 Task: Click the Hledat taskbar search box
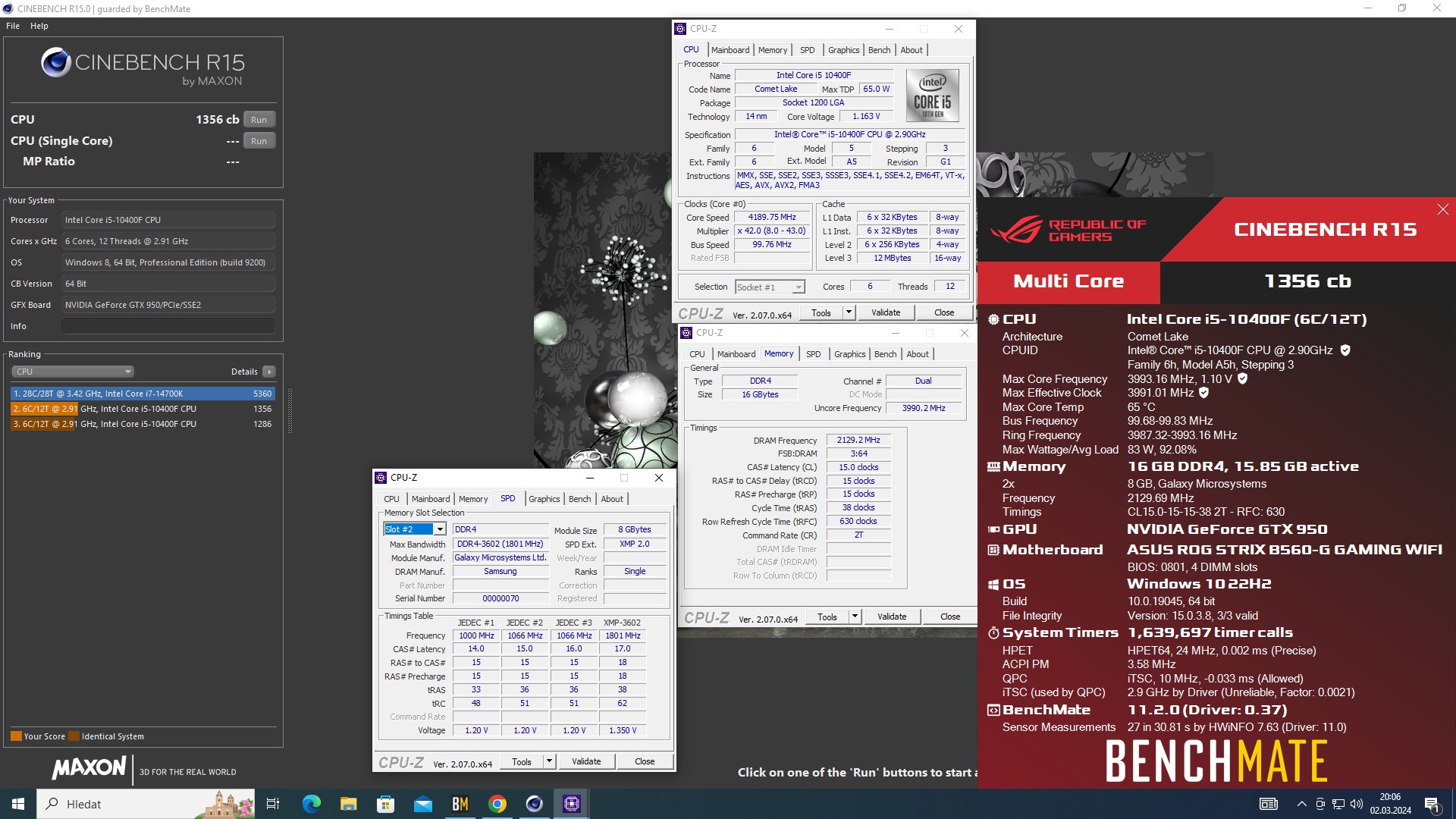click(146, 804)
